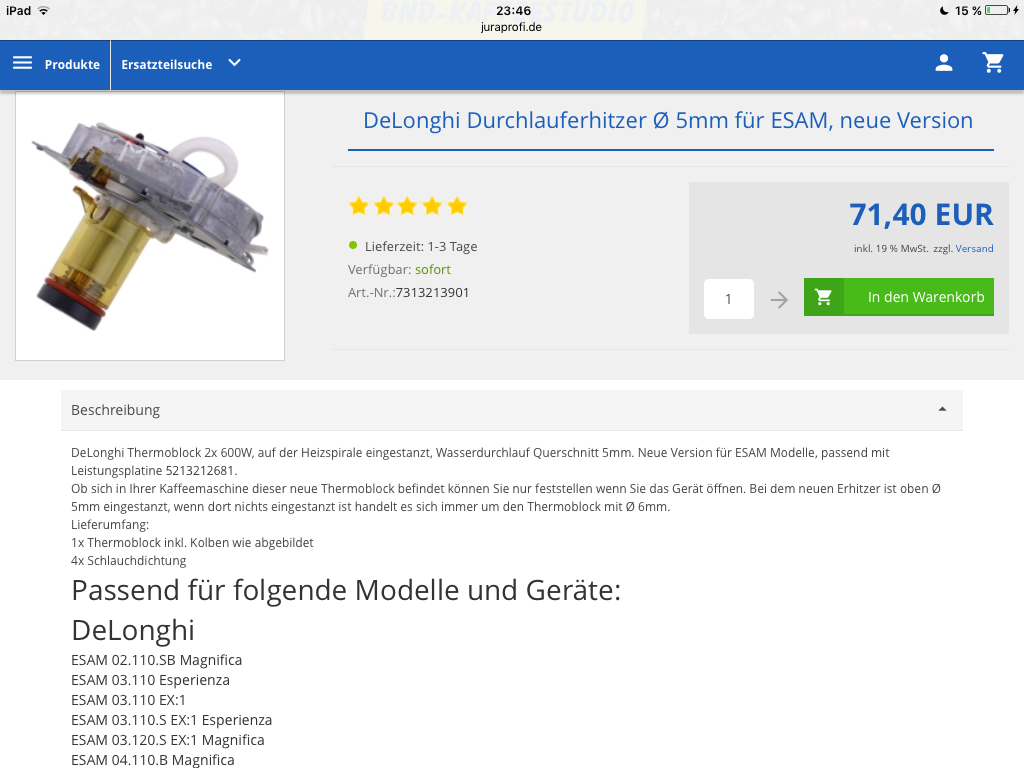
Task: Open the Produkte menu
Action: tap(72, 65)
